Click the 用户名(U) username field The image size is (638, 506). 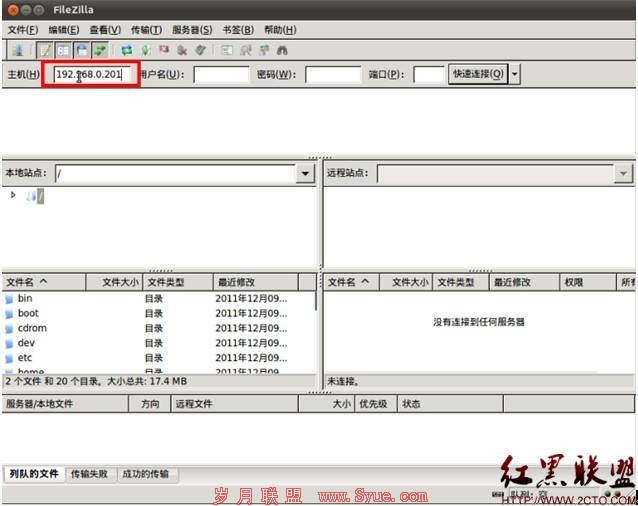click(x=221, y=75)
